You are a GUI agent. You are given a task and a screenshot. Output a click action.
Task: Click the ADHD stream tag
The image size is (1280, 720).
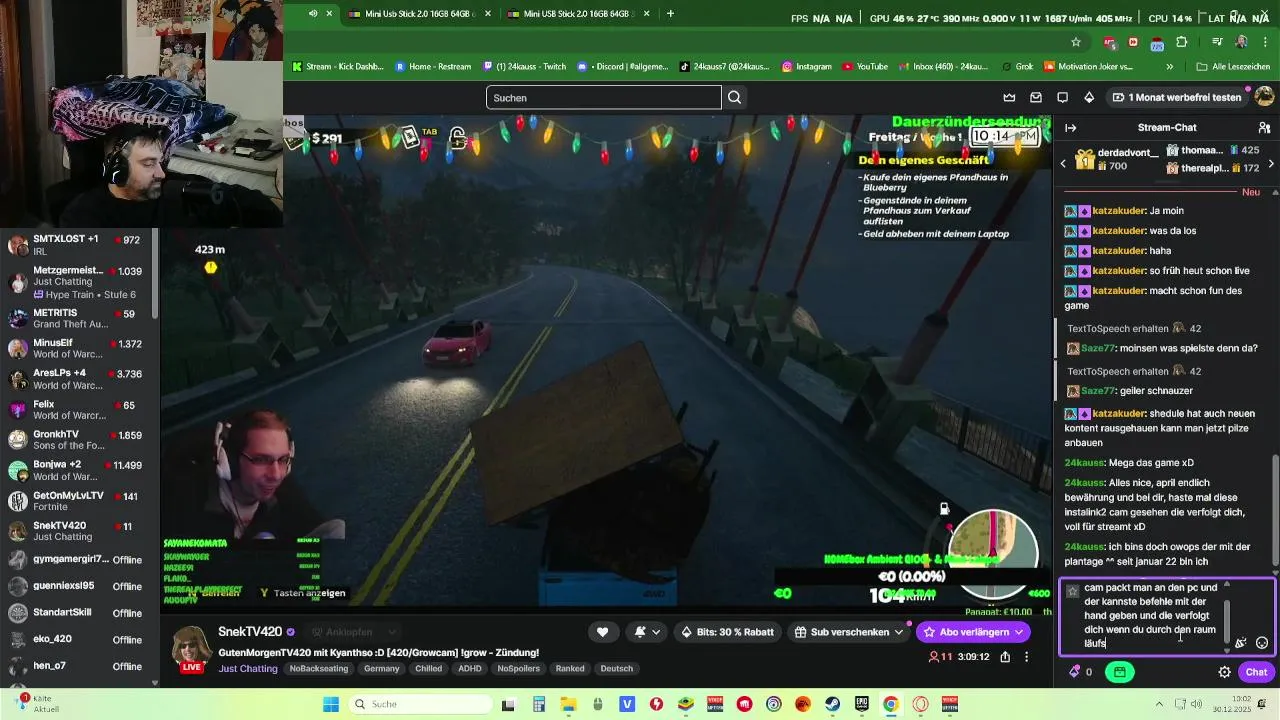tap(470, 669)
